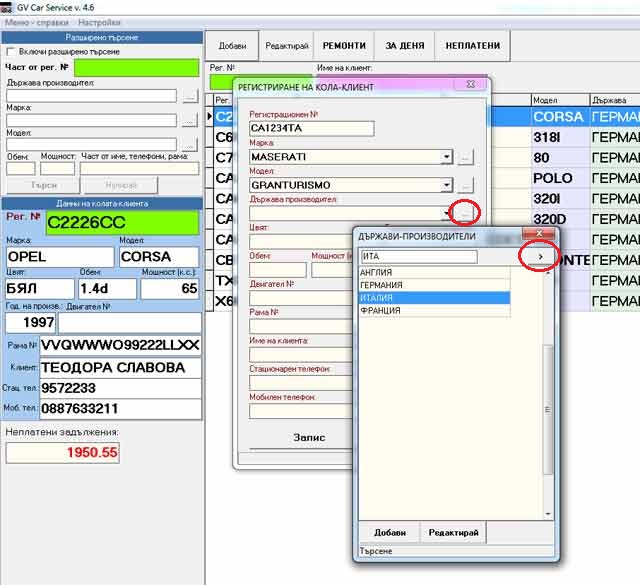Expand the Модел dropdown showing GRANTURISMO
The image size is (640, 585).
[447, 185]
